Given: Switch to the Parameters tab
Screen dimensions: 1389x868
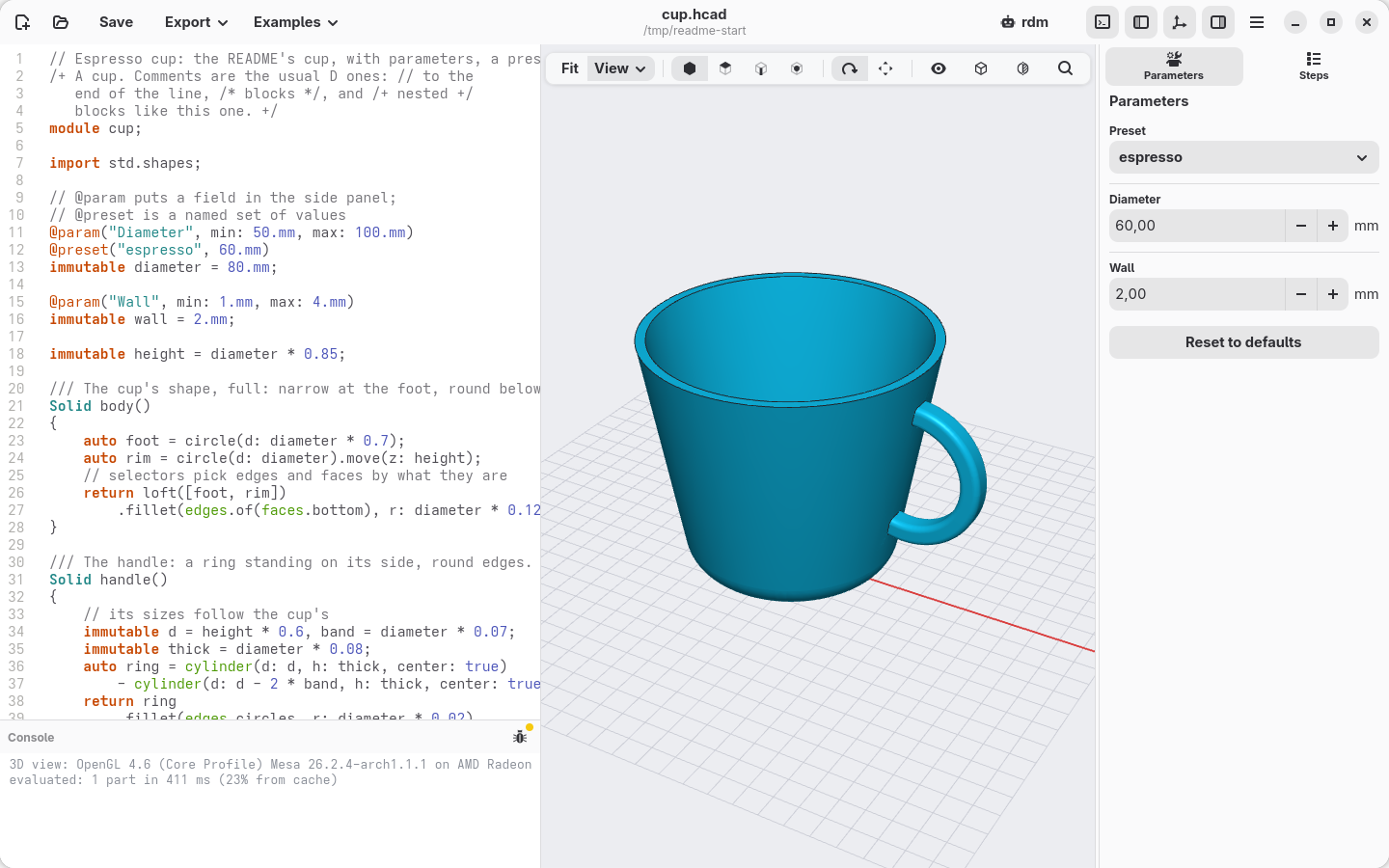Looking at the screenshot, I should [x=1174, y=66].
